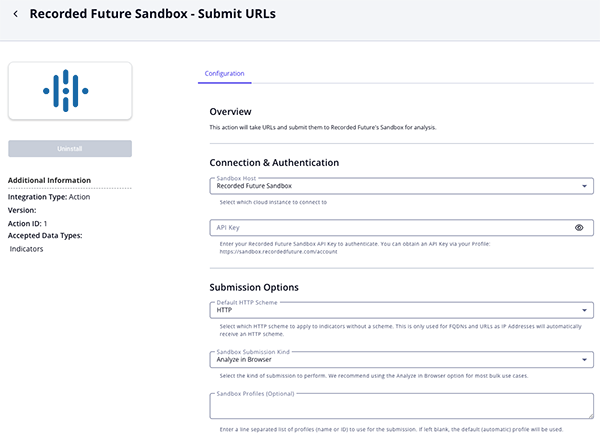The image size is (600, 439).
Task: Click the Sandbox Profiles resize handle
Action: tap(590, 416)
